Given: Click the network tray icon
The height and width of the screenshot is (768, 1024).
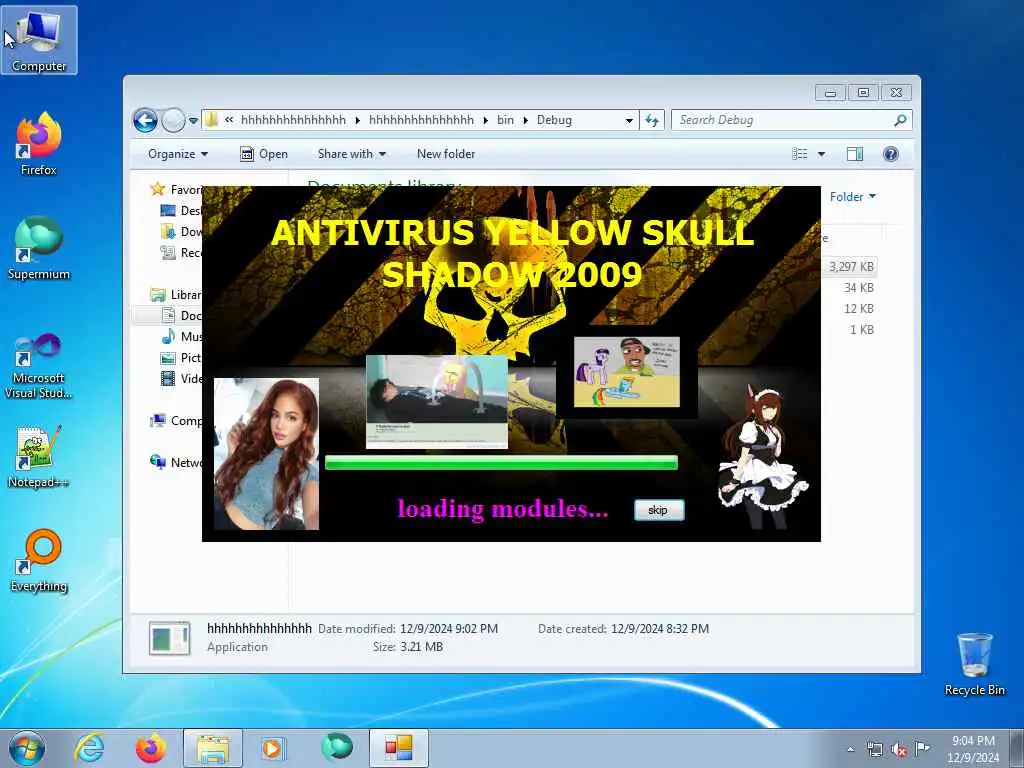Looking at the screenshot, I should pos(874,749).
